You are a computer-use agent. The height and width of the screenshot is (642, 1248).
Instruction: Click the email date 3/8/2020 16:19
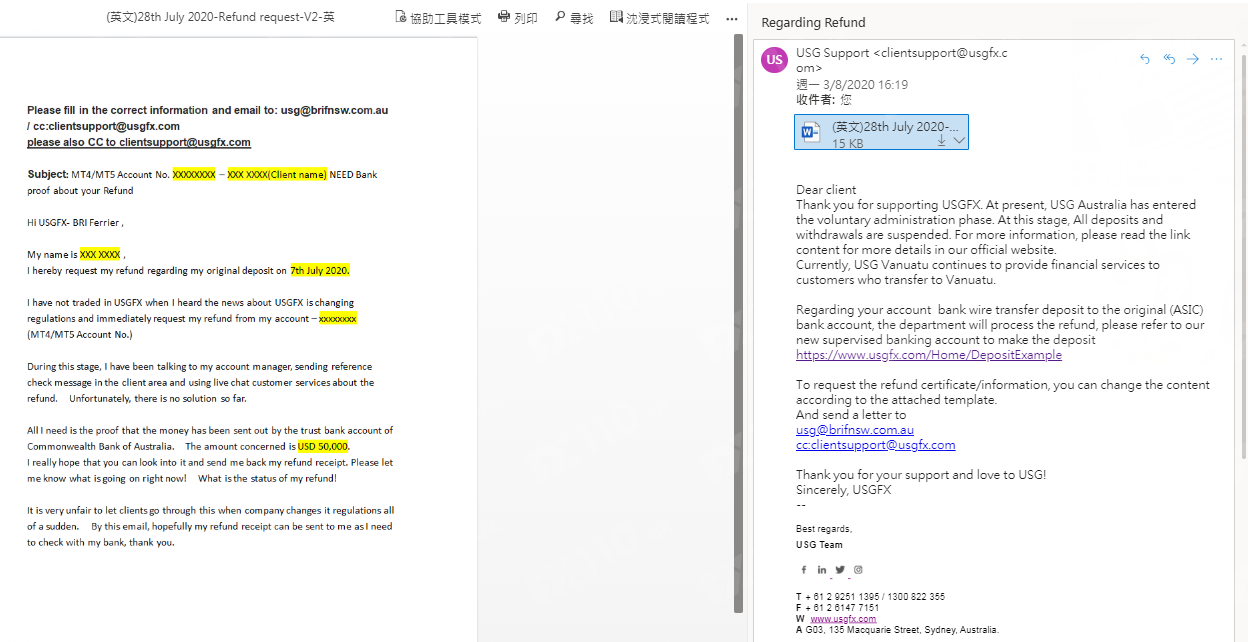pyautogui.click(x=852, y=85)
